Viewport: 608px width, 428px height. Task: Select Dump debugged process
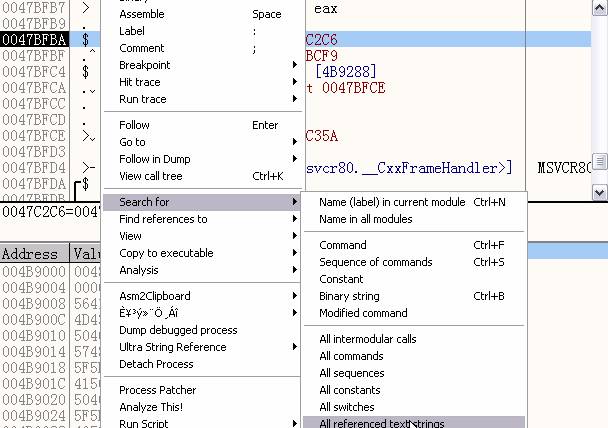pyautogui.click(x=202, y=330)
